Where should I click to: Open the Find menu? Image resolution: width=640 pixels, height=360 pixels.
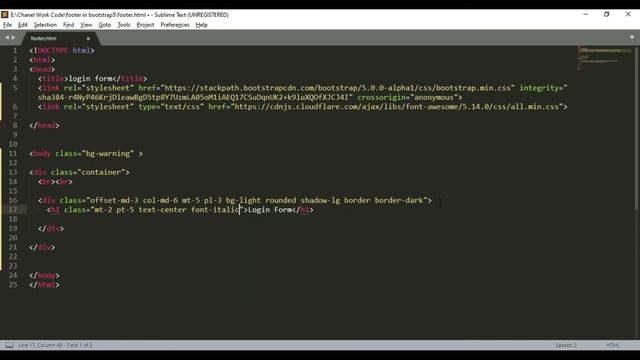pyautogui.click(x=68, y=25)
